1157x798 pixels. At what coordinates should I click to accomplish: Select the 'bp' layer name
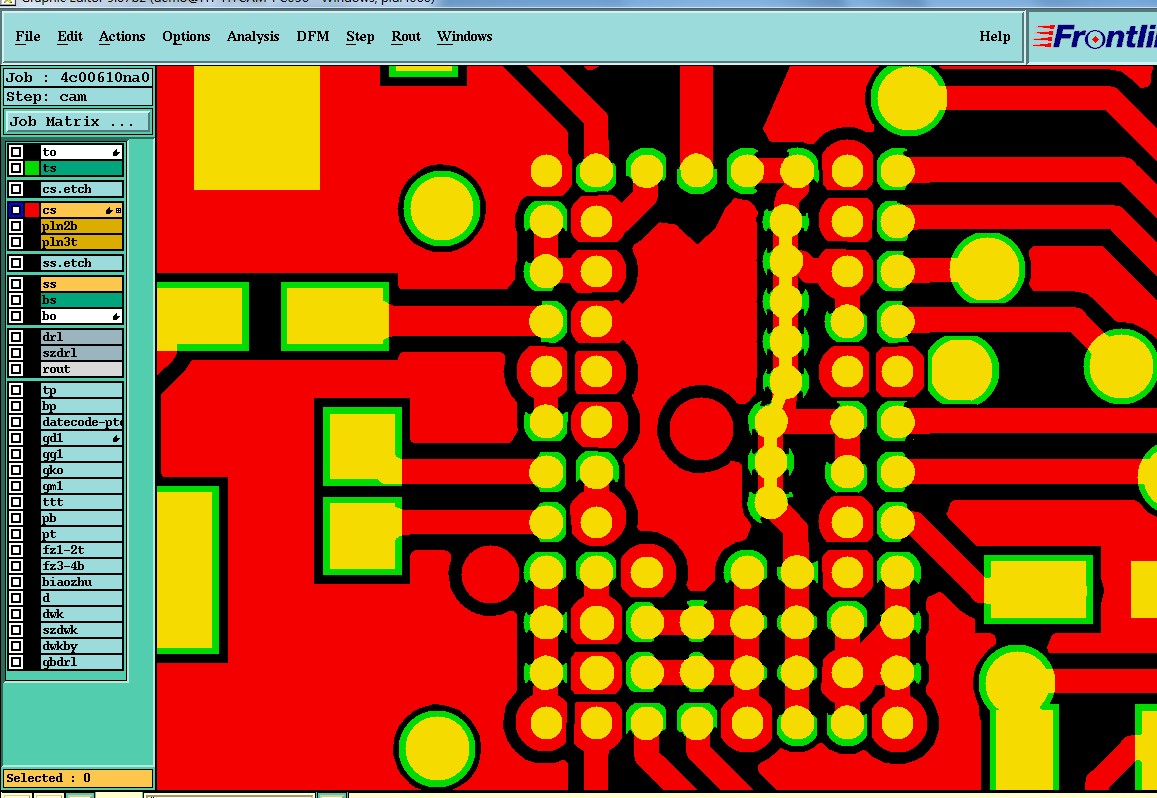click(81, 406)
